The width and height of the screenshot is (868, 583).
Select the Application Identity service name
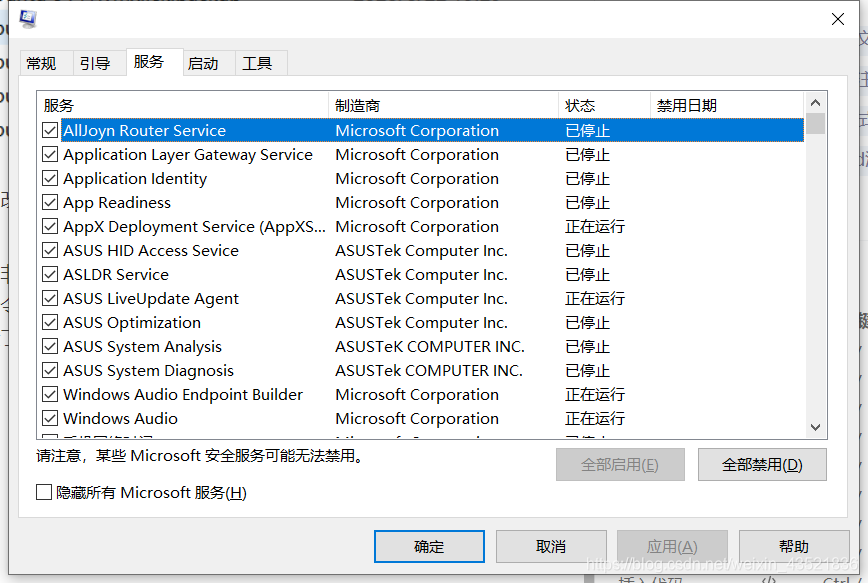click(135, 178)
